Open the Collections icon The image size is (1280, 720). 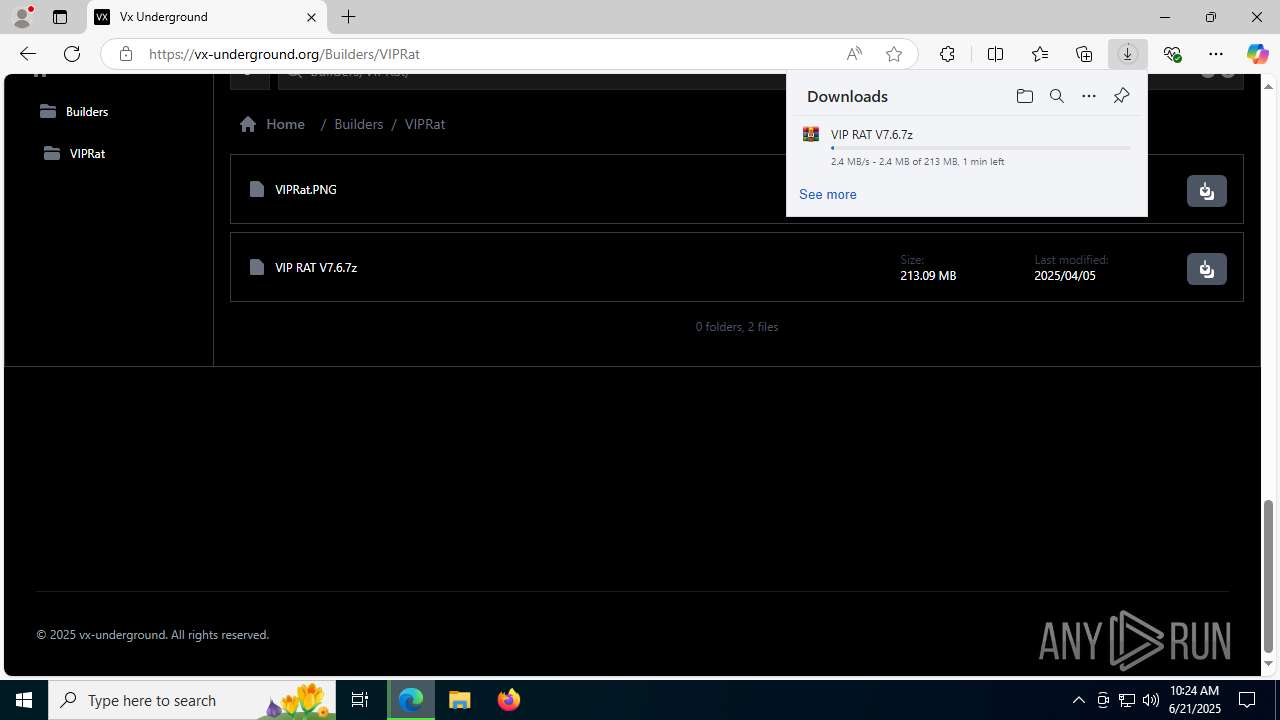(1084, 54)
